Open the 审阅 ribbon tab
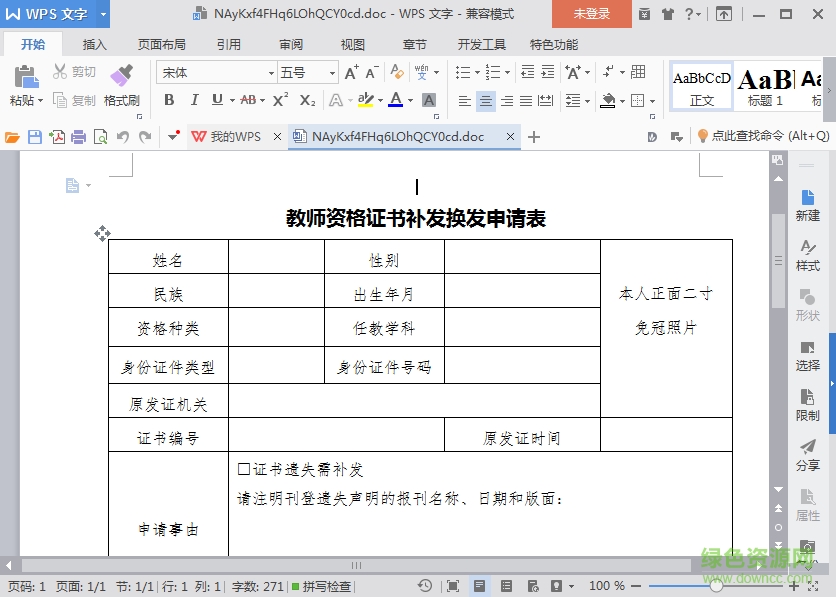Image resolution: width=836 pixels, height=597 pixels. point(290,43)
